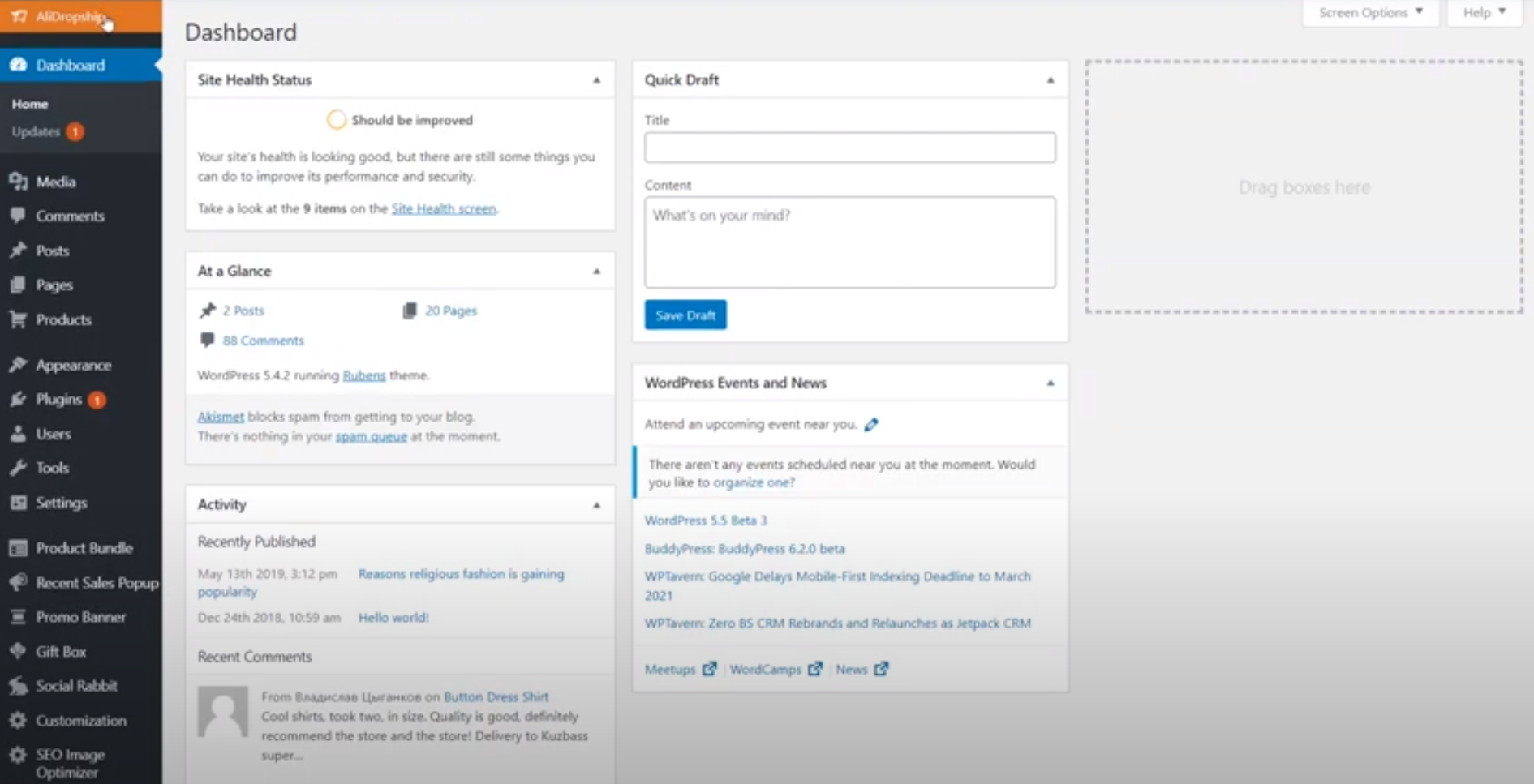Viewport: 1534px width, 784px height.
Task: Click the Products cart icon in sidebar
Action: (x=18, y=319)
